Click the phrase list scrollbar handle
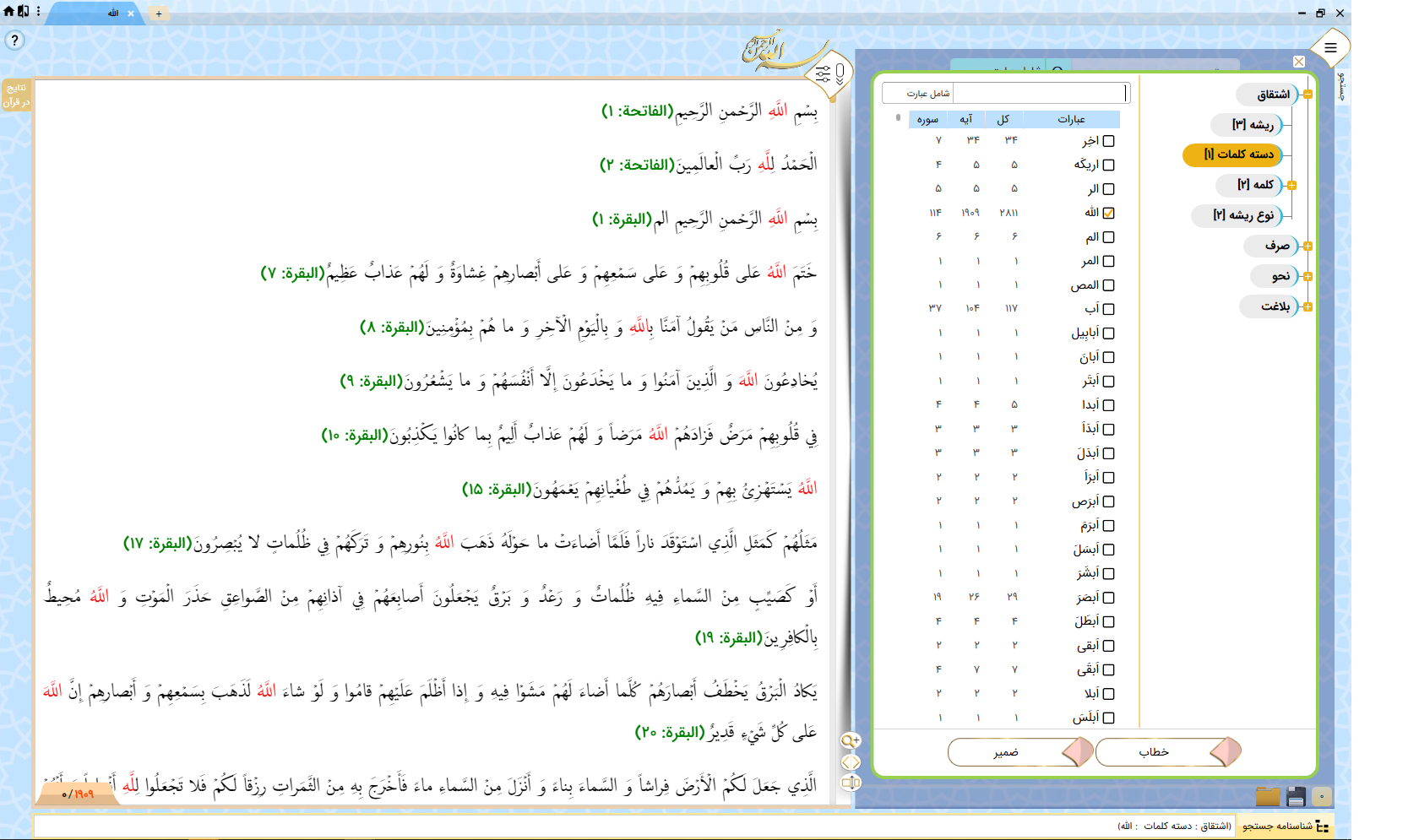The image size is (1419, 840). 898,117
